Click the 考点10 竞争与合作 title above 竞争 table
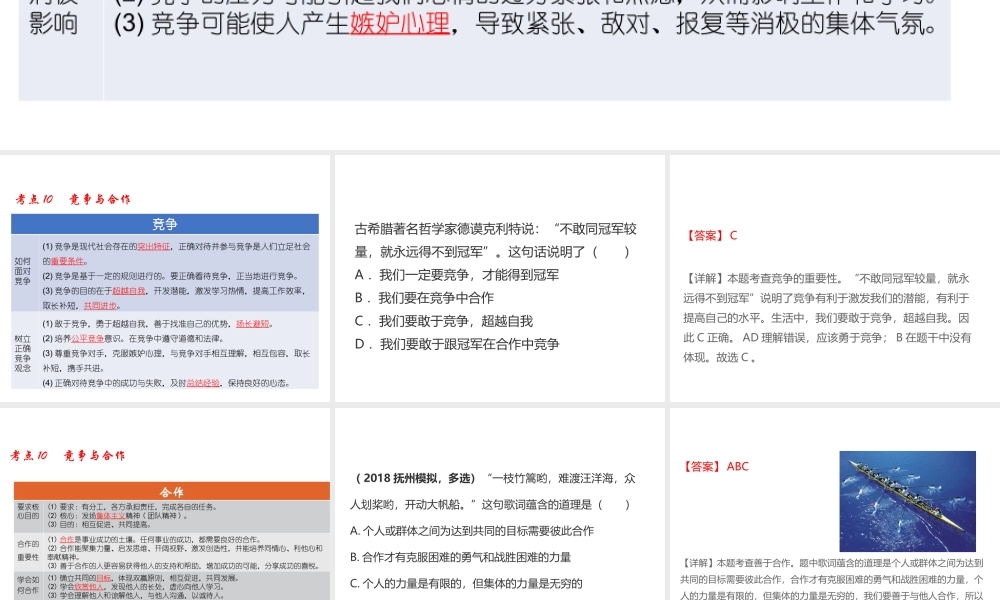Image resolution: width=1000 pixels, height=600 pixels. (x=73, y=199)
